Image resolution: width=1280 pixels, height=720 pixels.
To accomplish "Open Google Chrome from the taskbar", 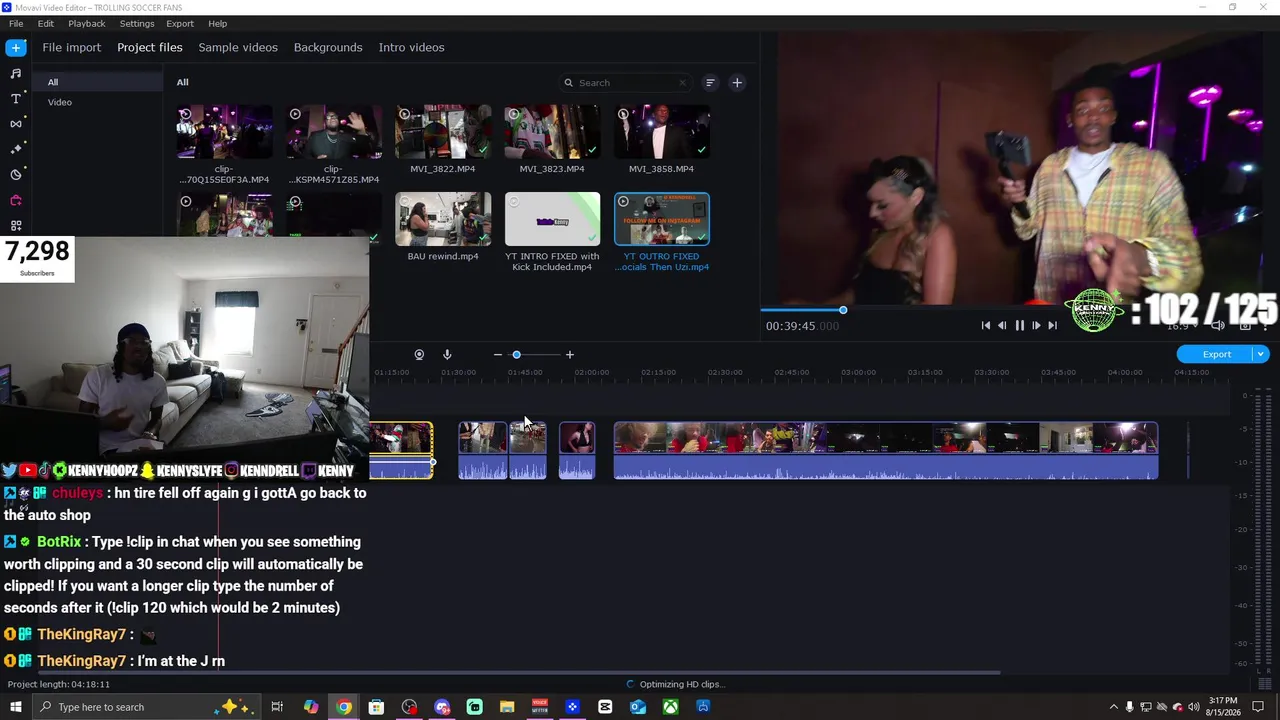I will (x=344, y=707).
